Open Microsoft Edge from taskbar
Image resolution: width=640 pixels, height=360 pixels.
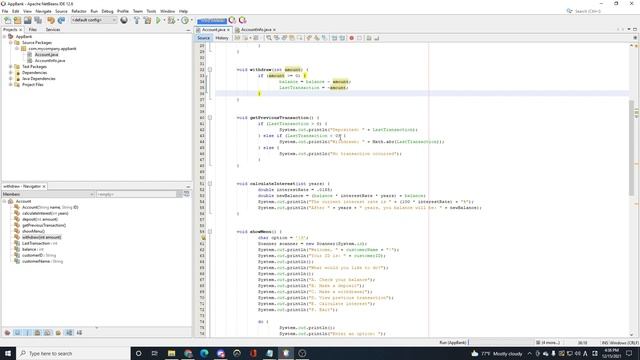[x=204, y=353]
